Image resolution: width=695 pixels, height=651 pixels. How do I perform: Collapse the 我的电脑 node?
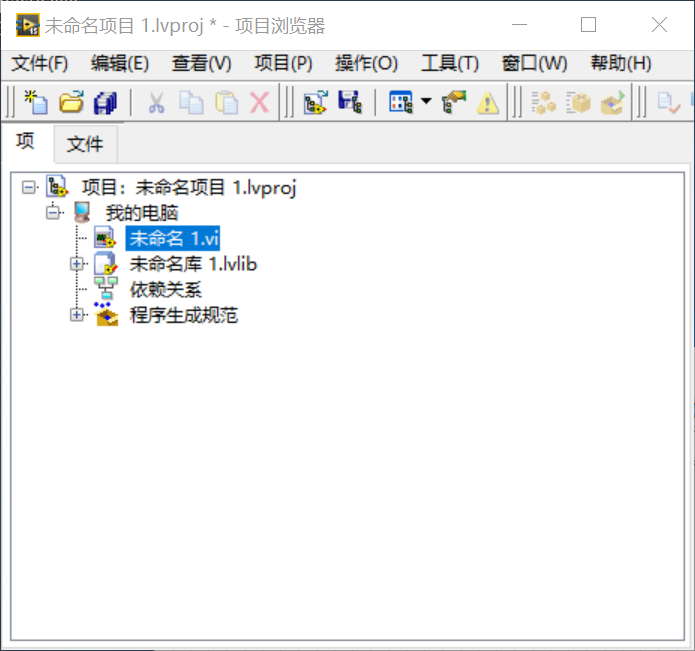click(53, 213)
